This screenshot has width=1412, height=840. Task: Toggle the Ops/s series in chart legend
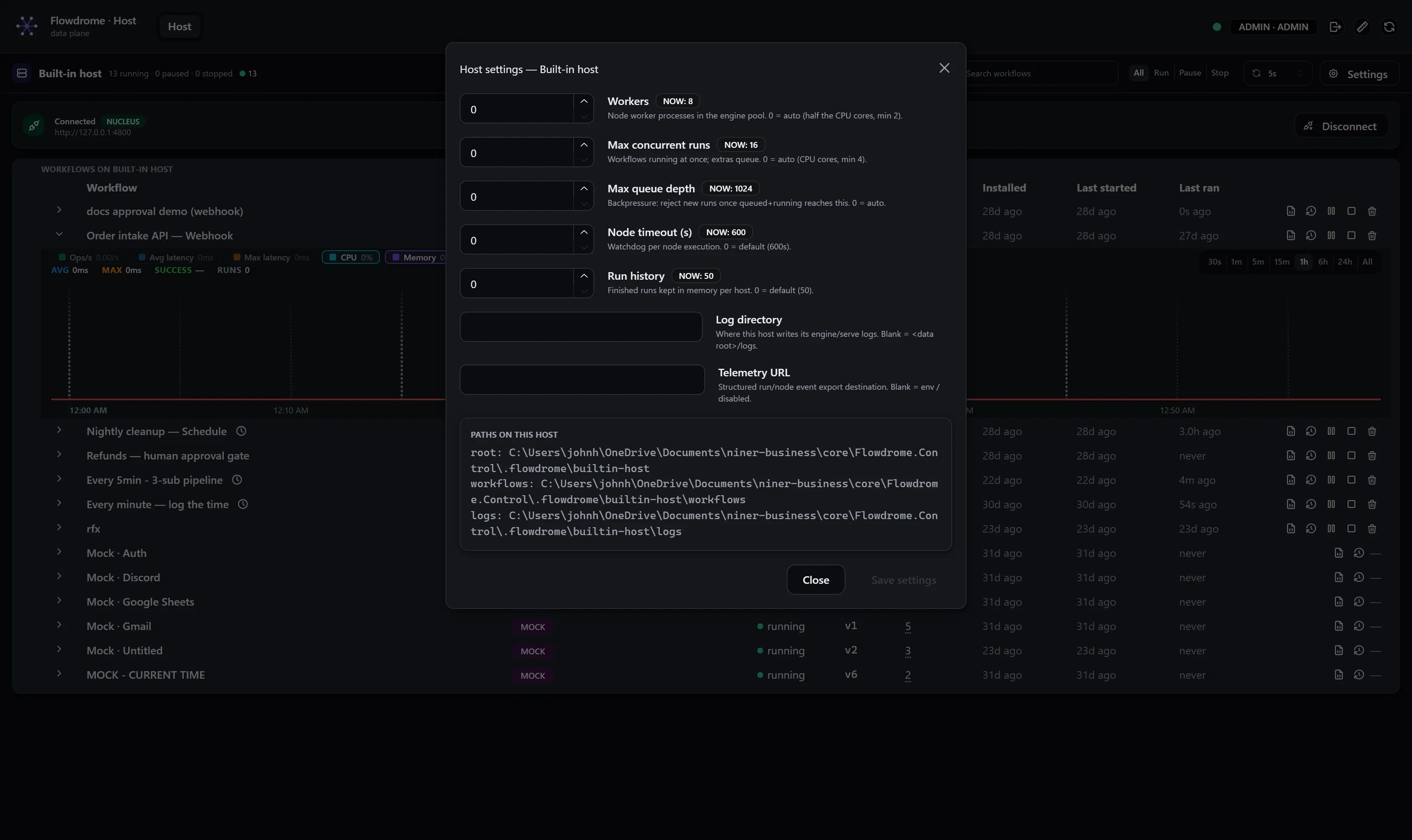[x=88, y=257]
